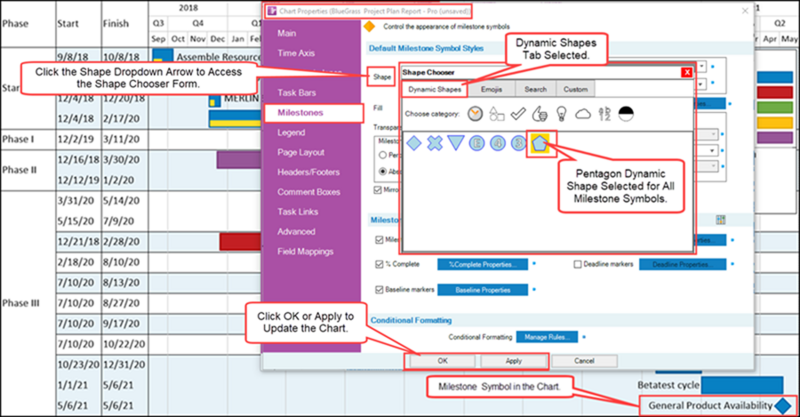The width and height of the screenshot is (800, 417).
Task: Open the Task Links section
Action: pyautogui.click(x=297, y=212)
